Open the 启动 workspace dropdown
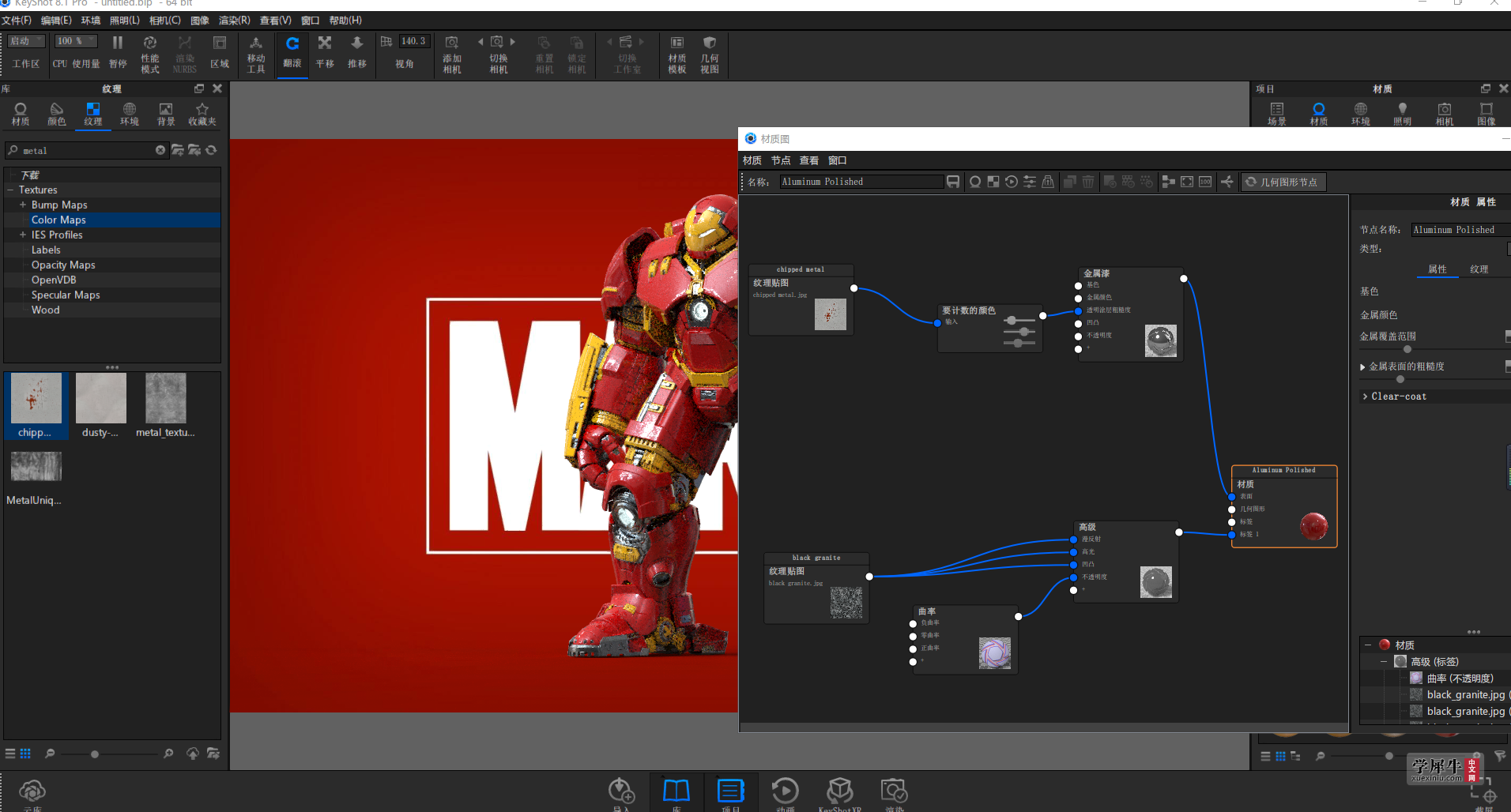This screenshot has height=812, width=1511. click(26, 41)
